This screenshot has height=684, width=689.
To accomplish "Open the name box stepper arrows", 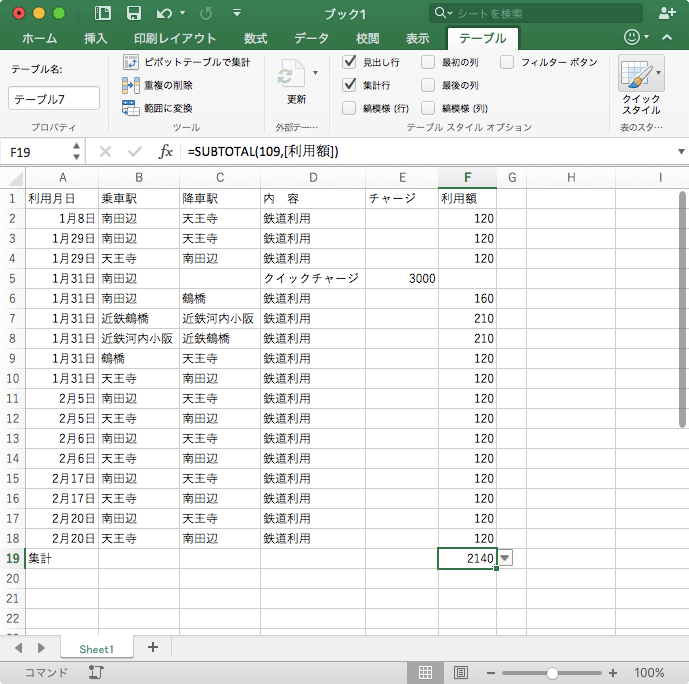I will tap(76, 152).
